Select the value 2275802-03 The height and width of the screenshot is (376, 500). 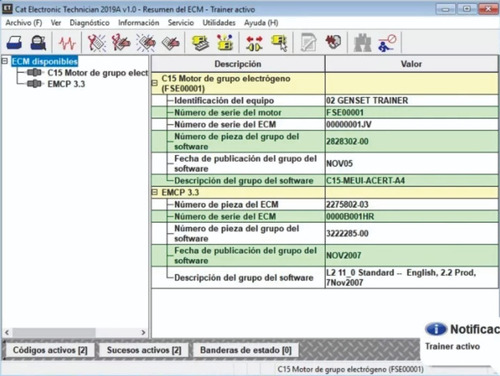click(x=347, y=205)
